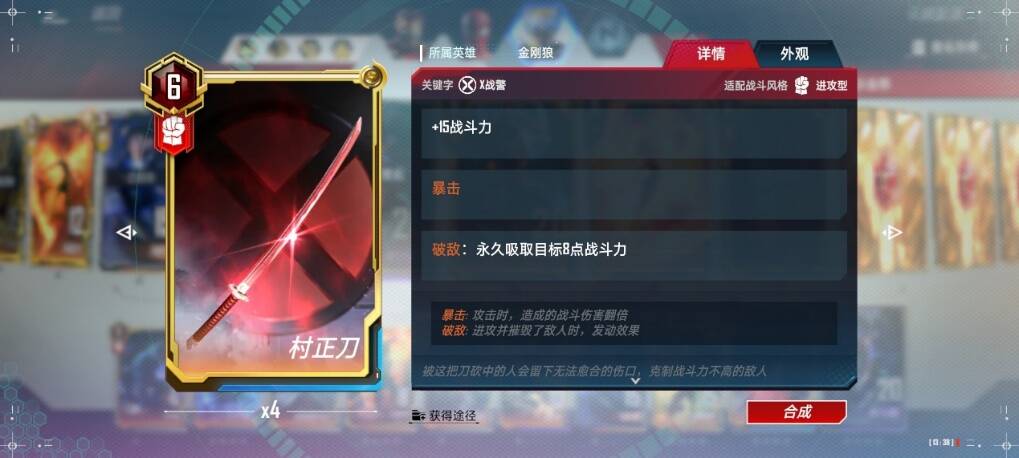
Task: Go to previous card with left arrow
Action: point(127,233)
